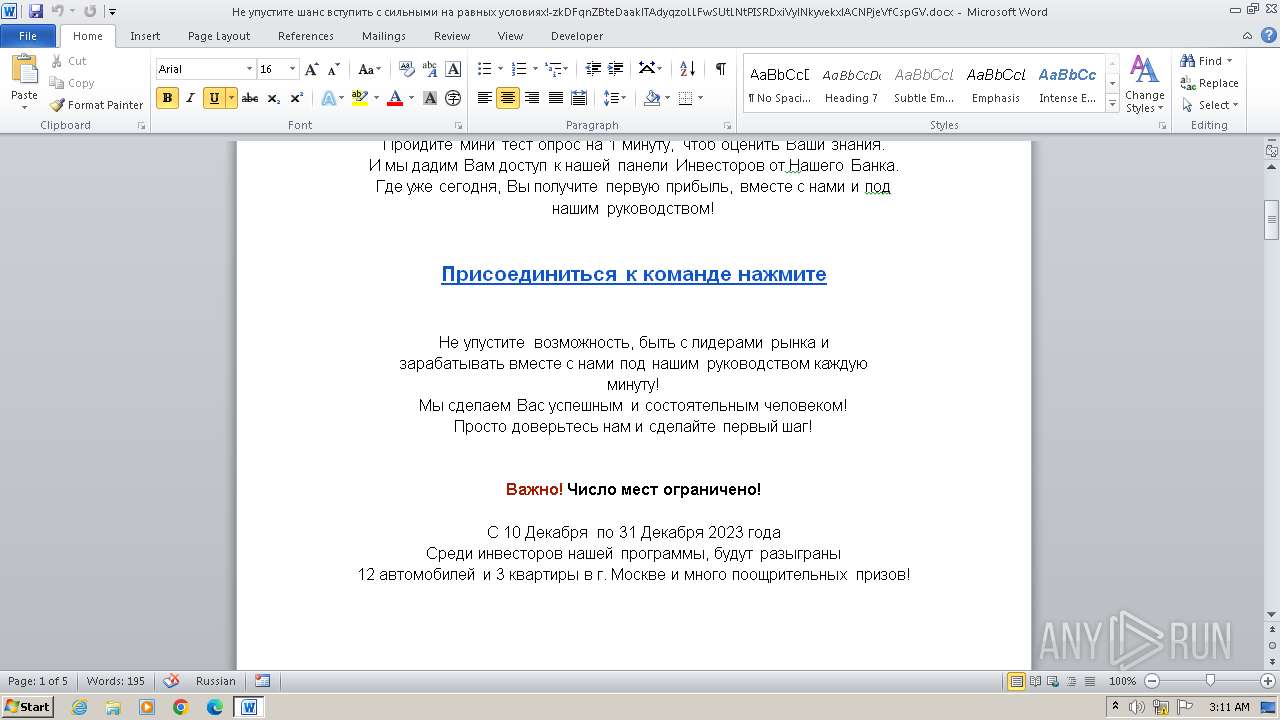Viewport: 1280px width, 720px height.
Task: Open Internet Explorer from the taskbar
Action: tap(79, 707)
